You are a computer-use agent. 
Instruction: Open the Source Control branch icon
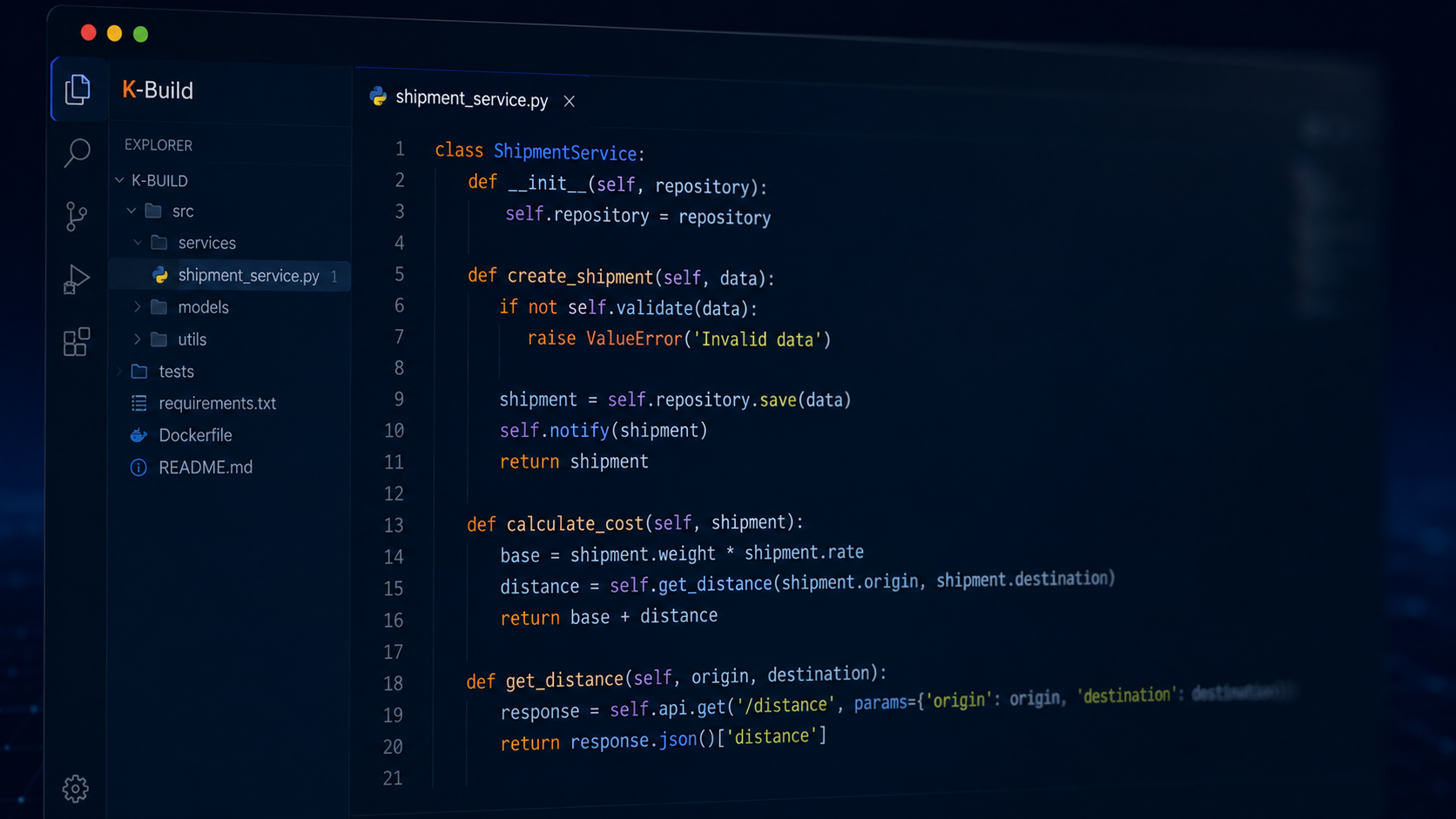click(x=77, y=216)
